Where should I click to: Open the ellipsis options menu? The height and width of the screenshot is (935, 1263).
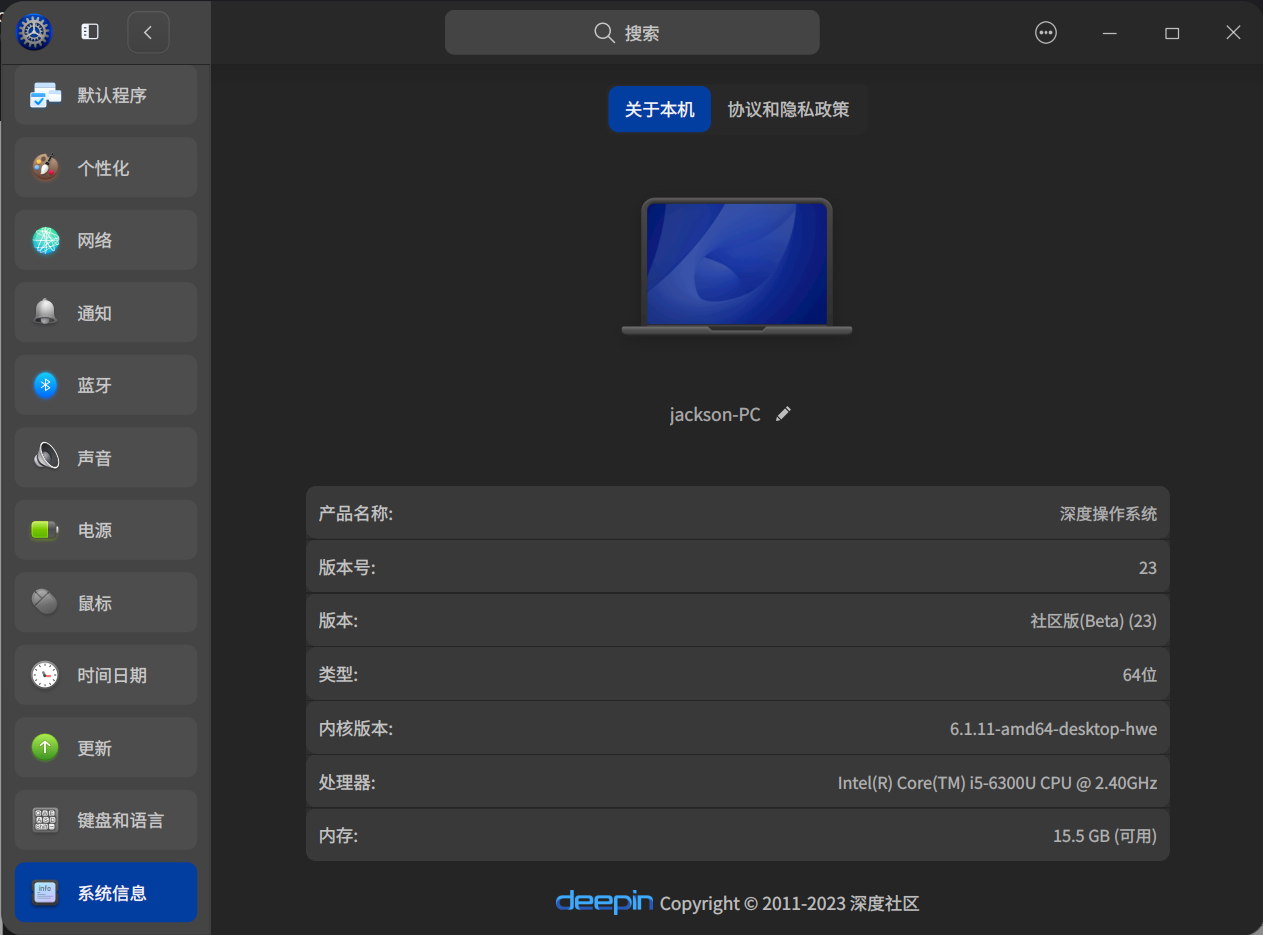1046,32
